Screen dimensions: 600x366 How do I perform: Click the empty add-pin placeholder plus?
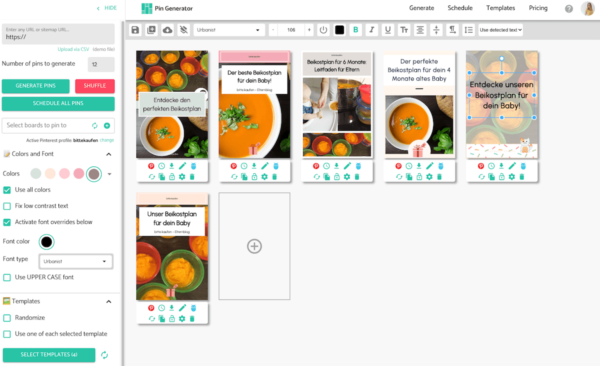click(254, 246)
